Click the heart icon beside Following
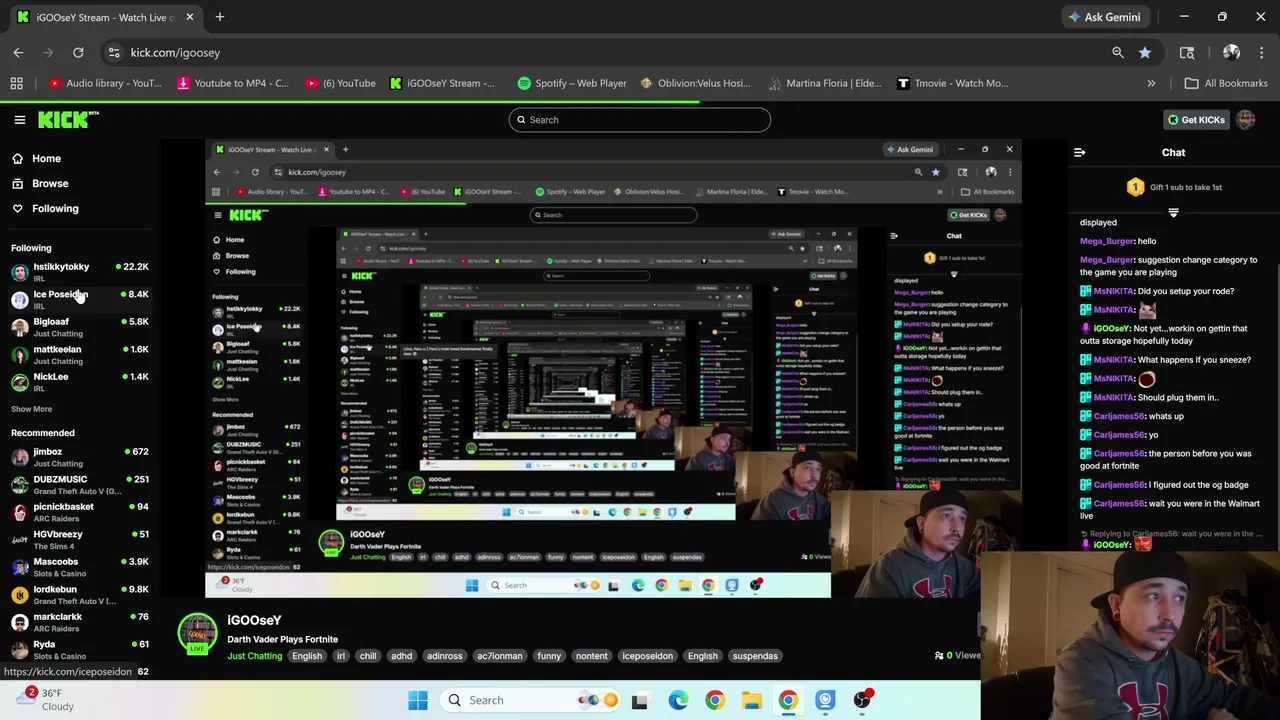 click(x=17, y=208)
